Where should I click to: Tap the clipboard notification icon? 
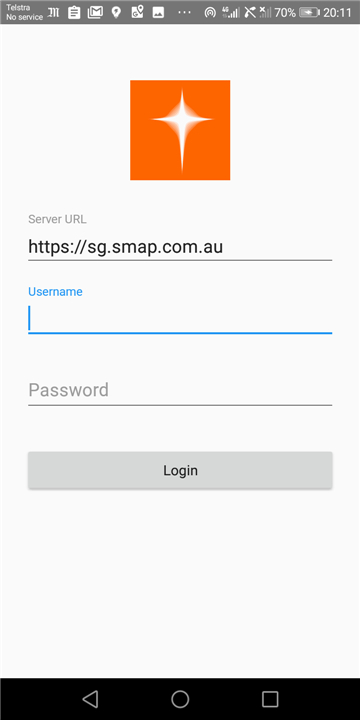pyautogui.click(x=74, y=12)
